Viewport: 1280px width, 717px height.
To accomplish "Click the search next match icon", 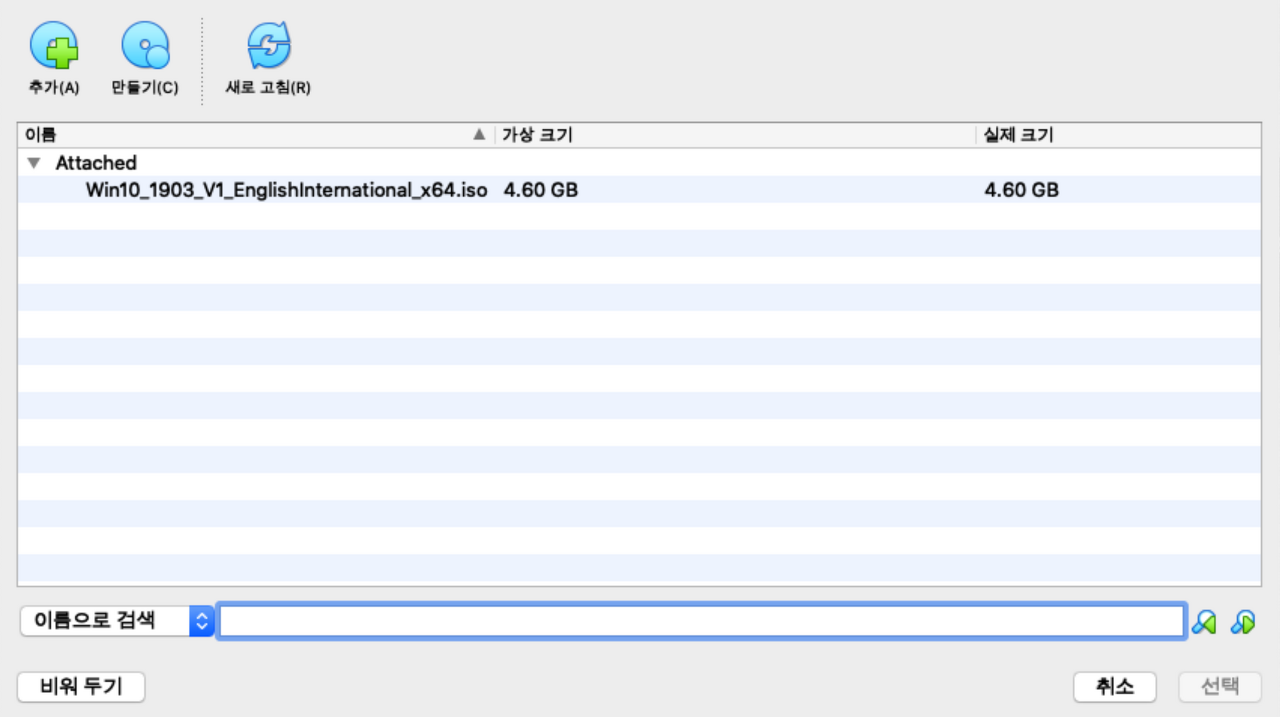I will point(1243,622).
